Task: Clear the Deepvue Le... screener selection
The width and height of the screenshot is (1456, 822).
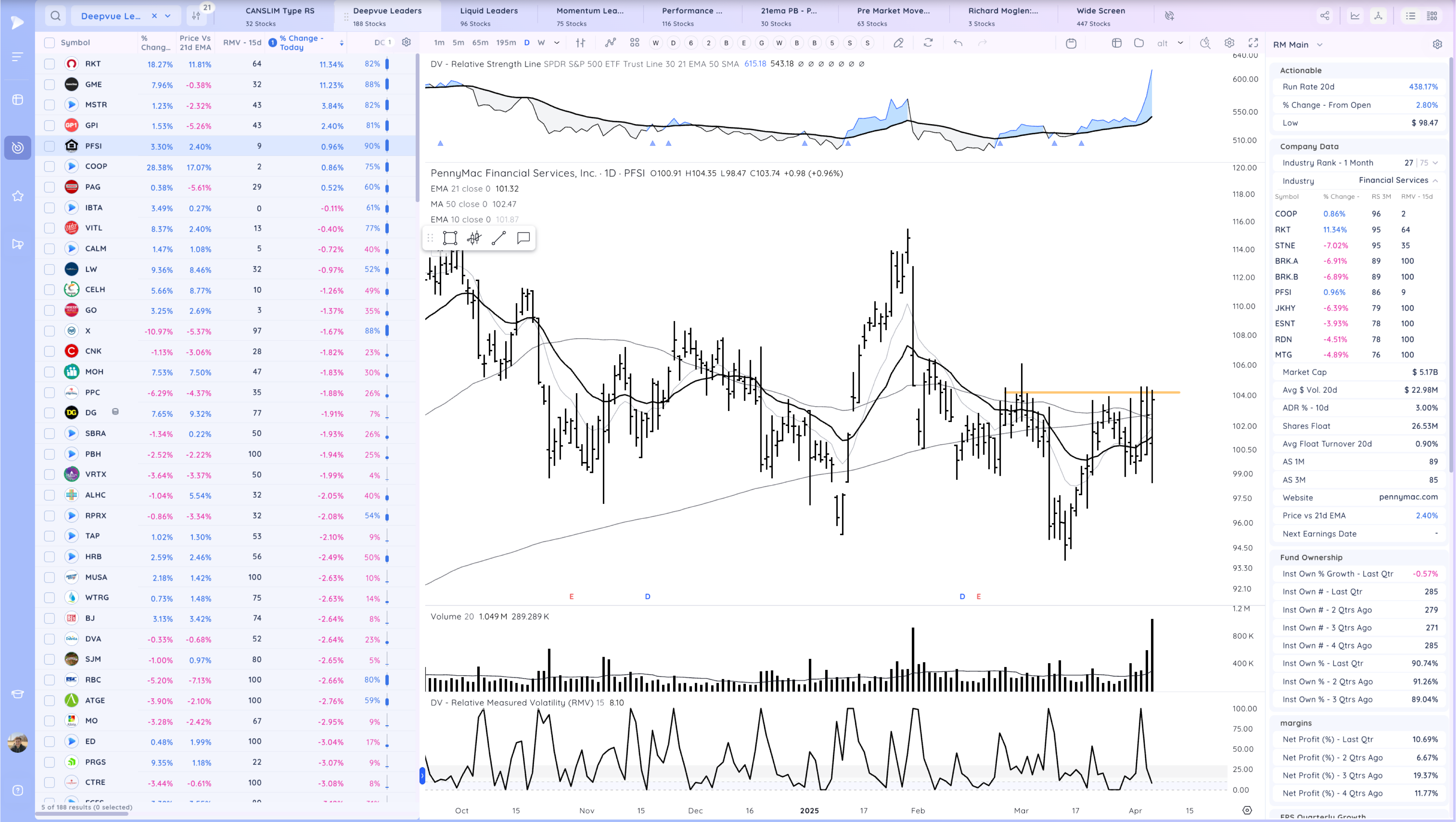Action: coord(154,16)
